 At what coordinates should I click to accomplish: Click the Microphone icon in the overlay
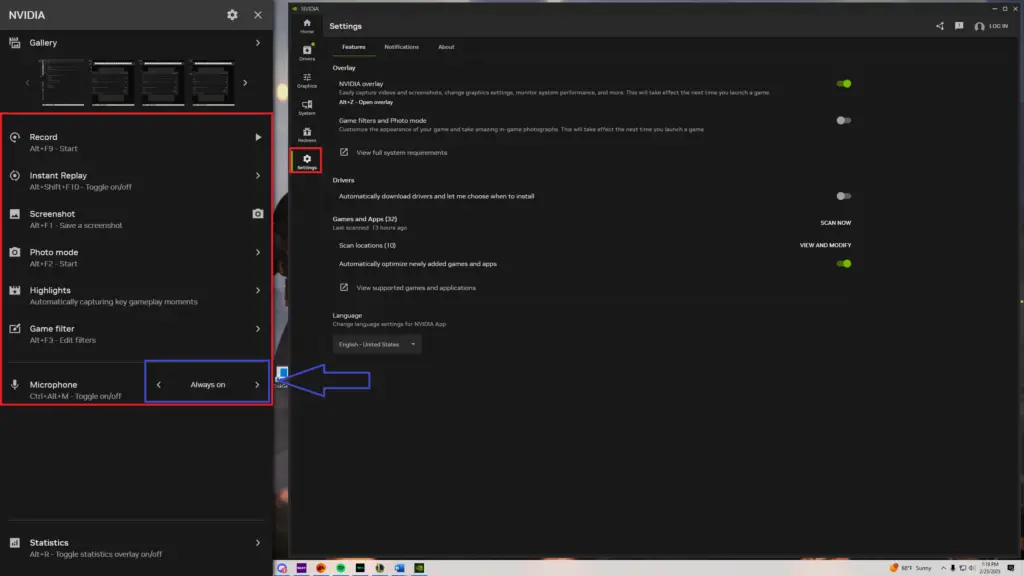(x=14, y=385)
